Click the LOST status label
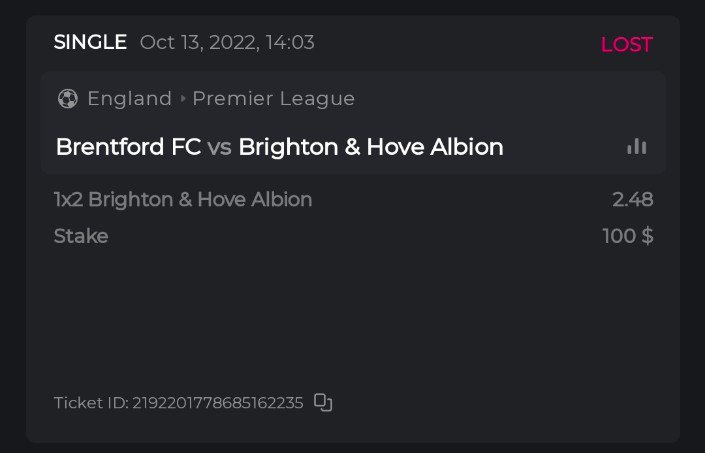This screenshot has height=453, width=705. pos(626,45)
